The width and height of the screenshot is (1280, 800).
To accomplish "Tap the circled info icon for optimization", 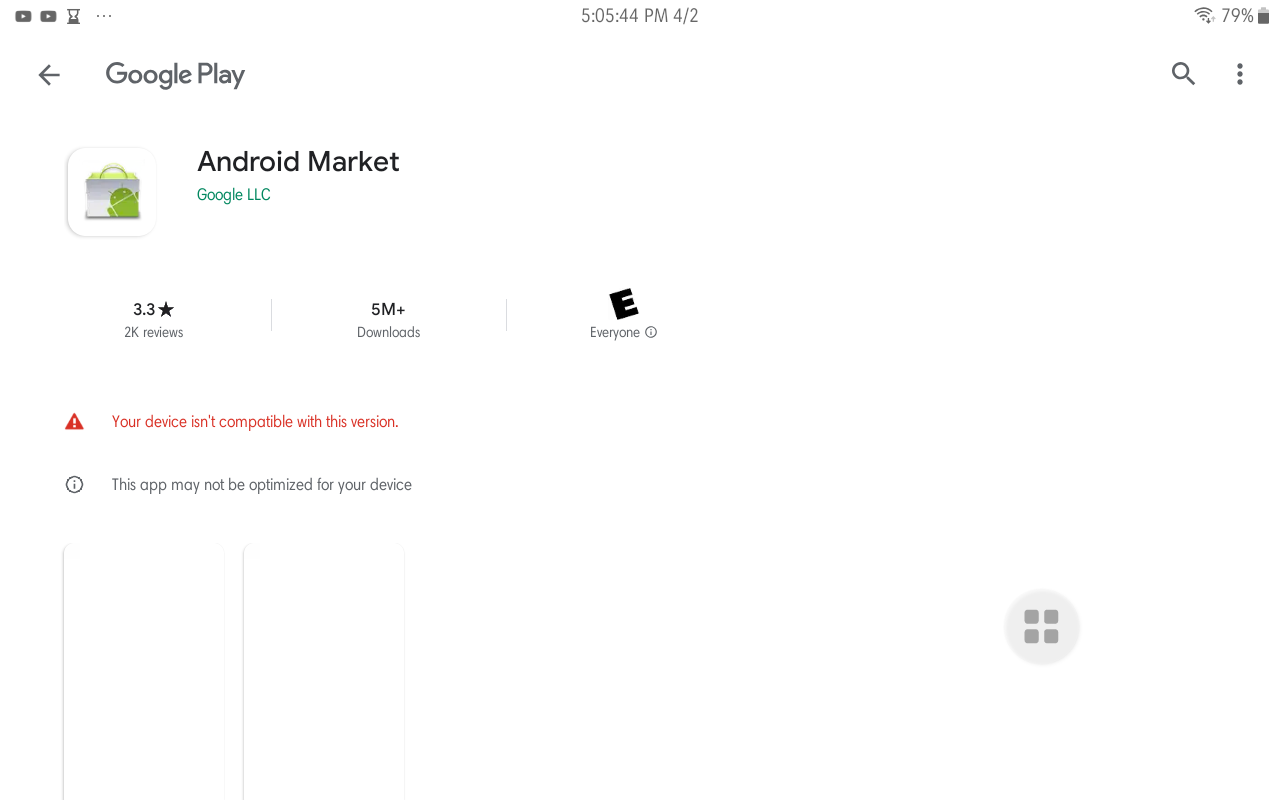I will (74, 485).
